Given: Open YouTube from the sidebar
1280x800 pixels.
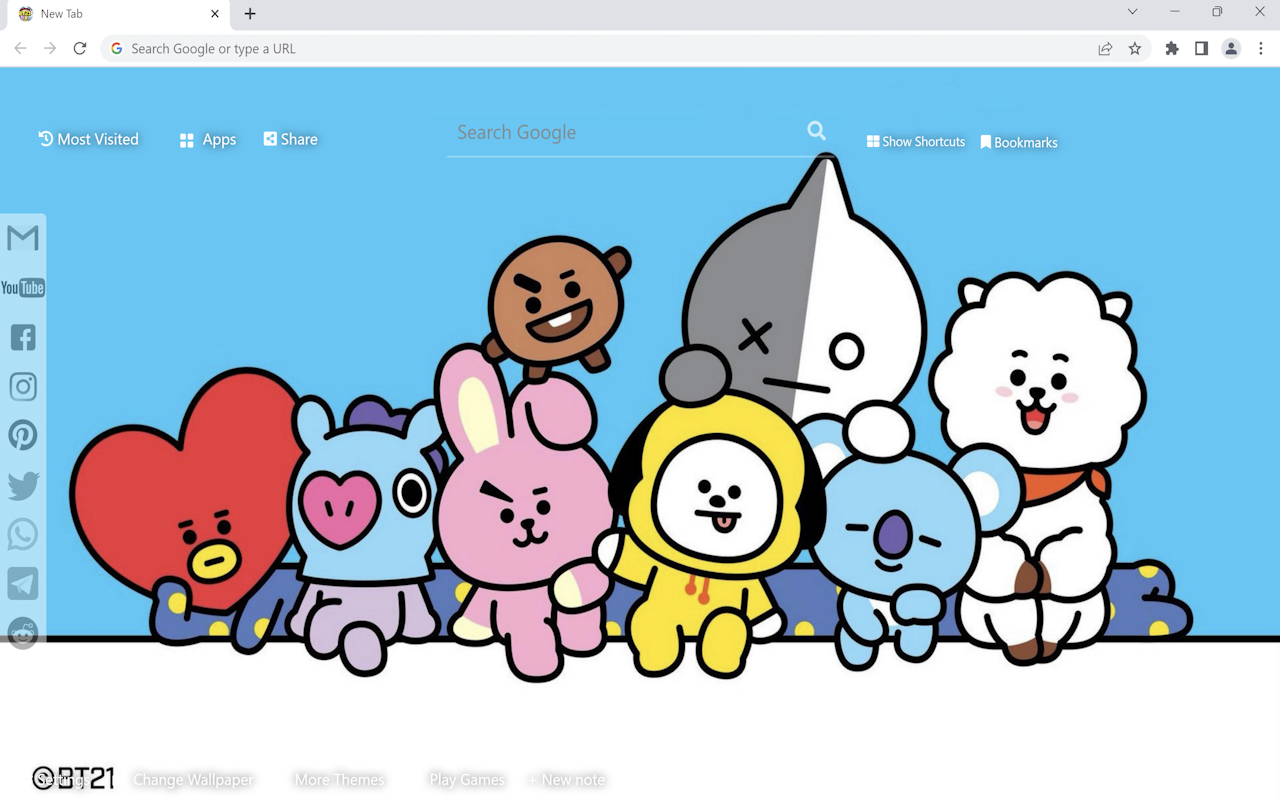Looking at the screenshot, I should 23,287.
